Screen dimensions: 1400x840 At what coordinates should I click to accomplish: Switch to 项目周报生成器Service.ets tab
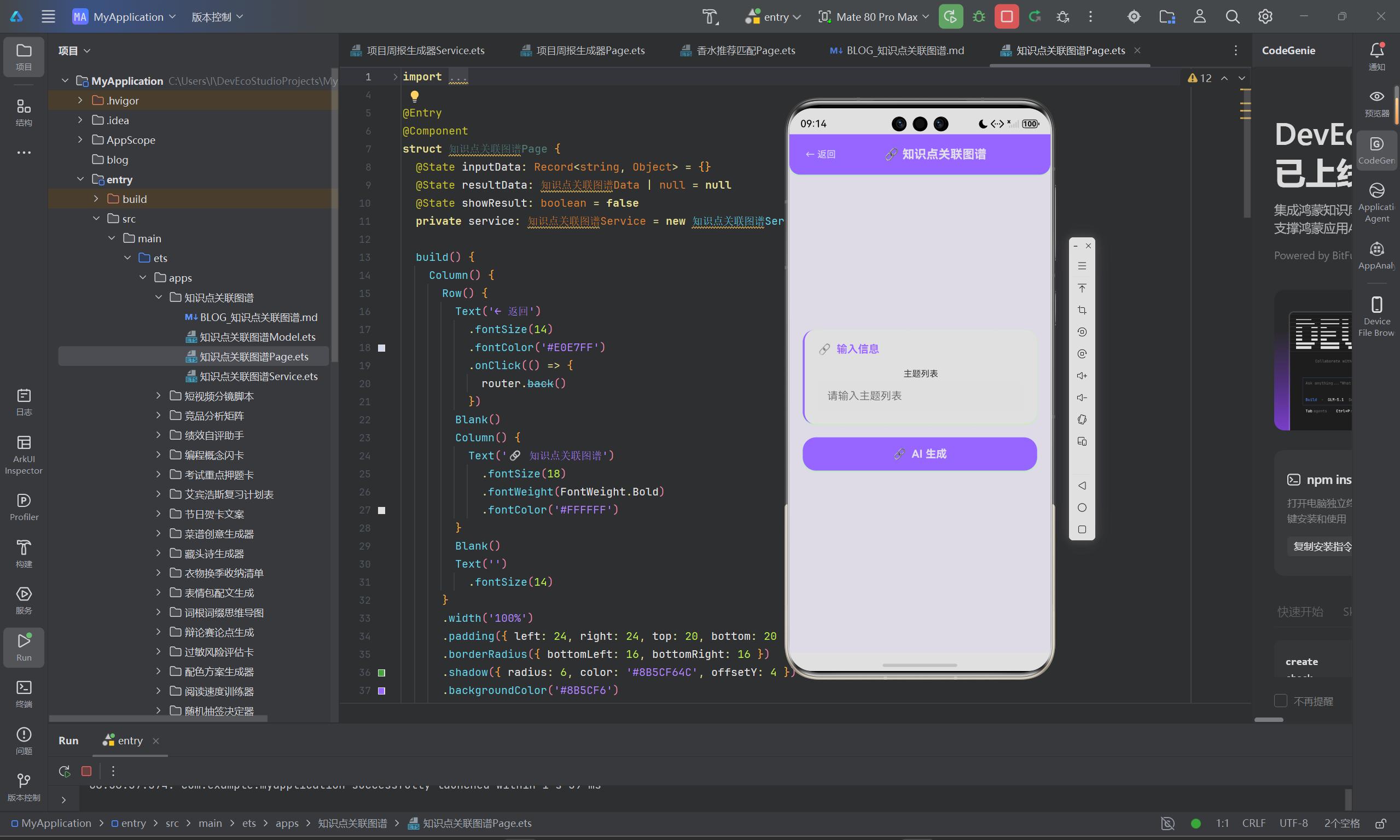tap(418, 50)
